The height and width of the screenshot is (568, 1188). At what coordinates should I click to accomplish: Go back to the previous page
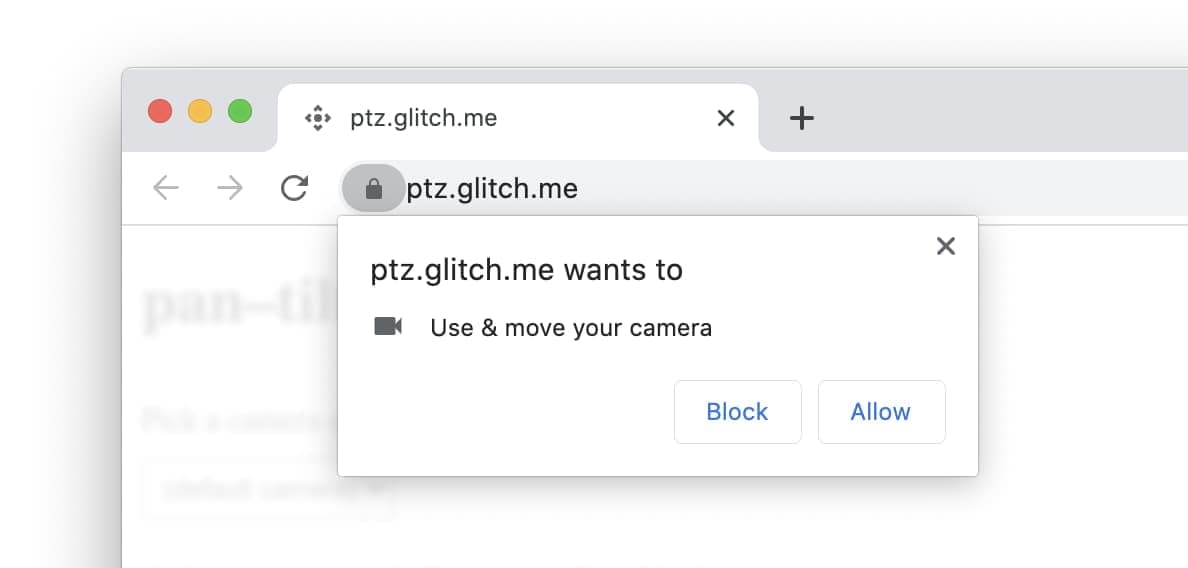pyautogui.click(x=166, y=188)
